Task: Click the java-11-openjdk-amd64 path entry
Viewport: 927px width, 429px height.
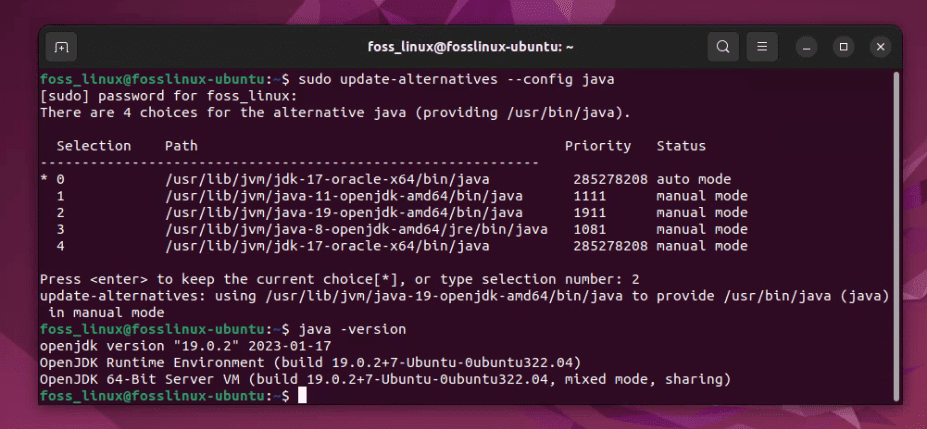Action: coord(343,196)
